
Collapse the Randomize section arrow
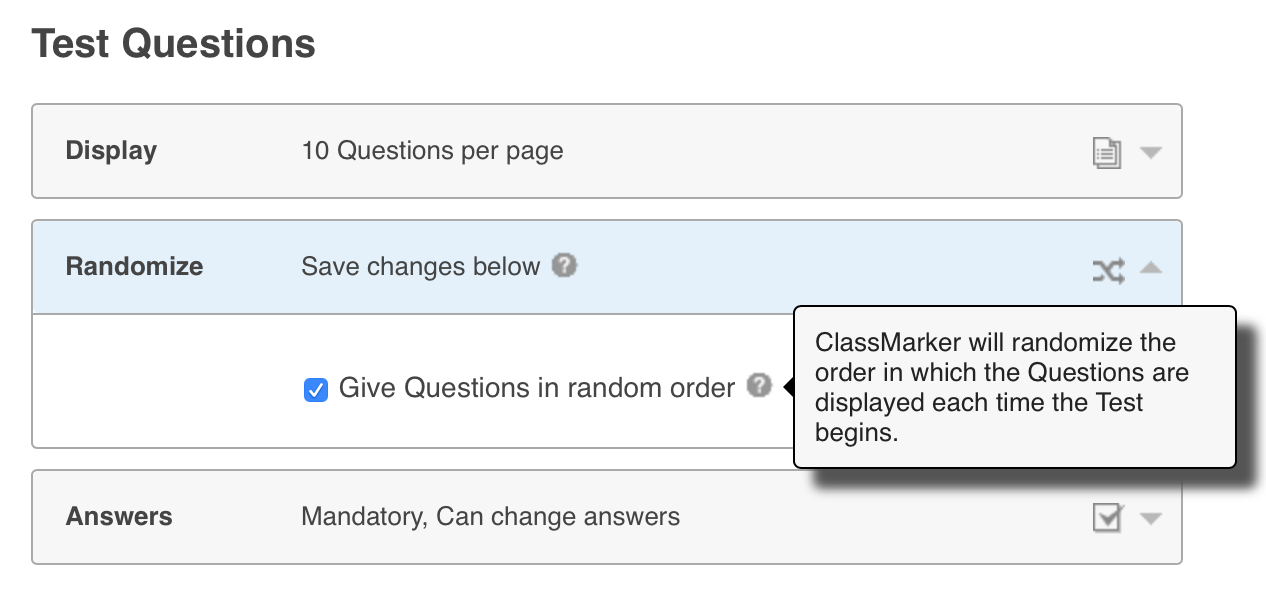1151,268
